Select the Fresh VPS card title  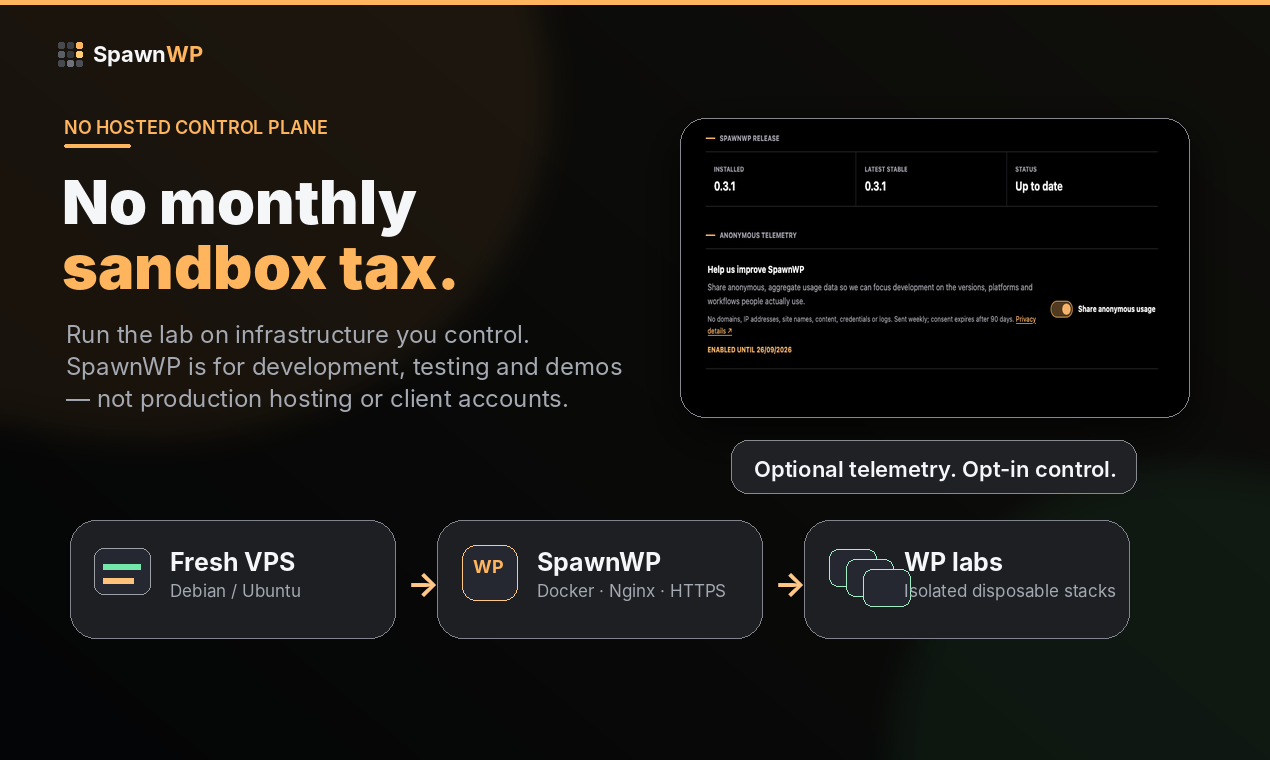(232, 562)
